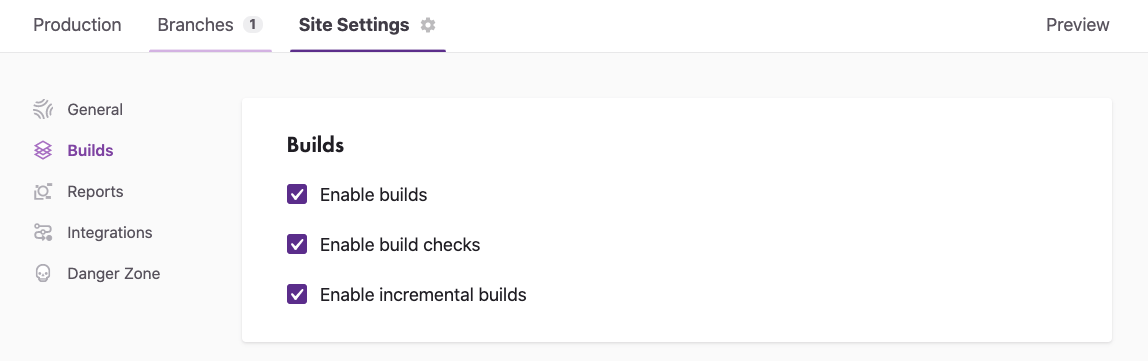1148x361 pixels.
Task: Open Integrations settings section label
Action: 110,233
